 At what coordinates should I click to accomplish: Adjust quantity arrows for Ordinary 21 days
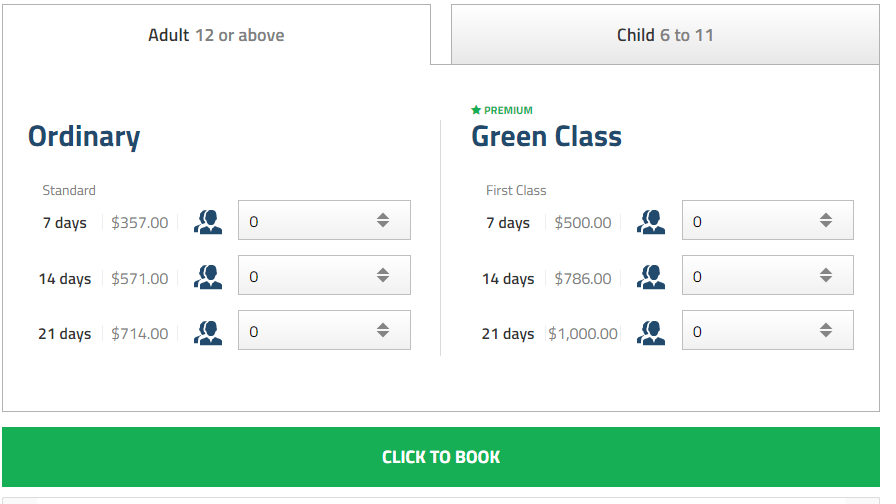coord(383,331)
